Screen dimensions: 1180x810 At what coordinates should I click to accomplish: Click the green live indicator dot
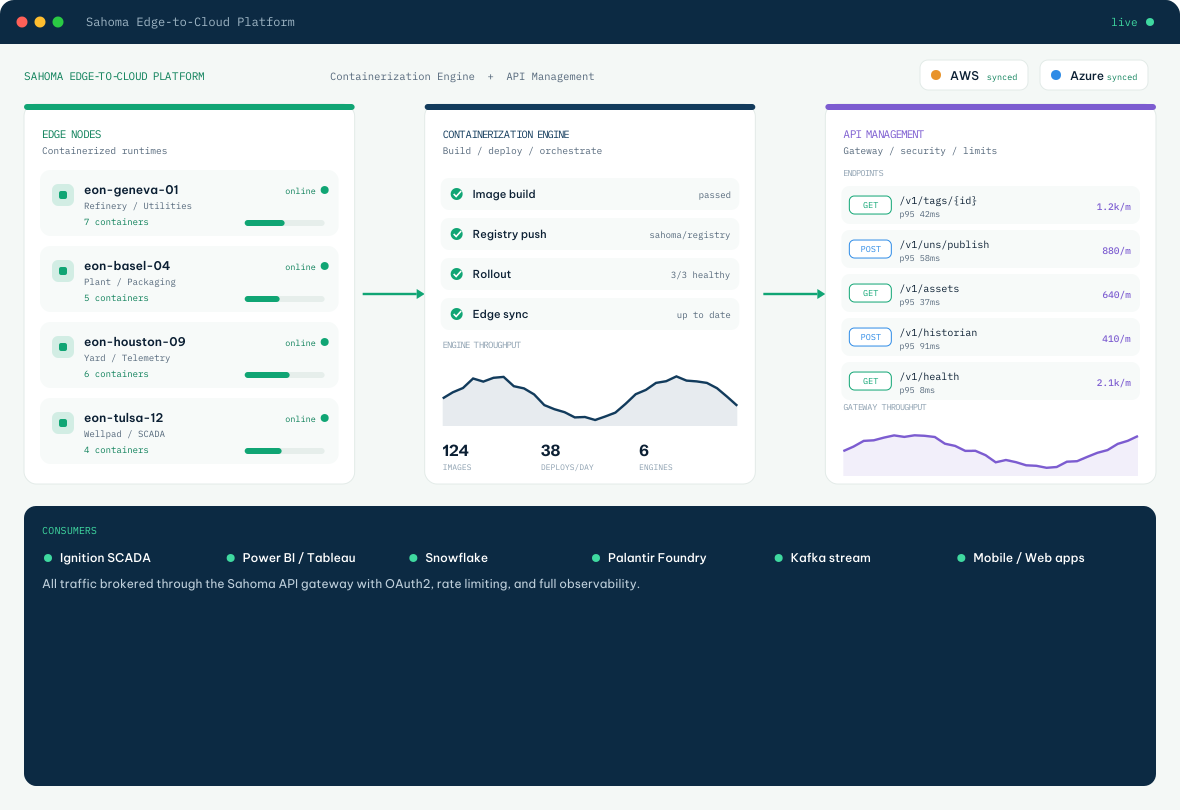(1150, 22)
